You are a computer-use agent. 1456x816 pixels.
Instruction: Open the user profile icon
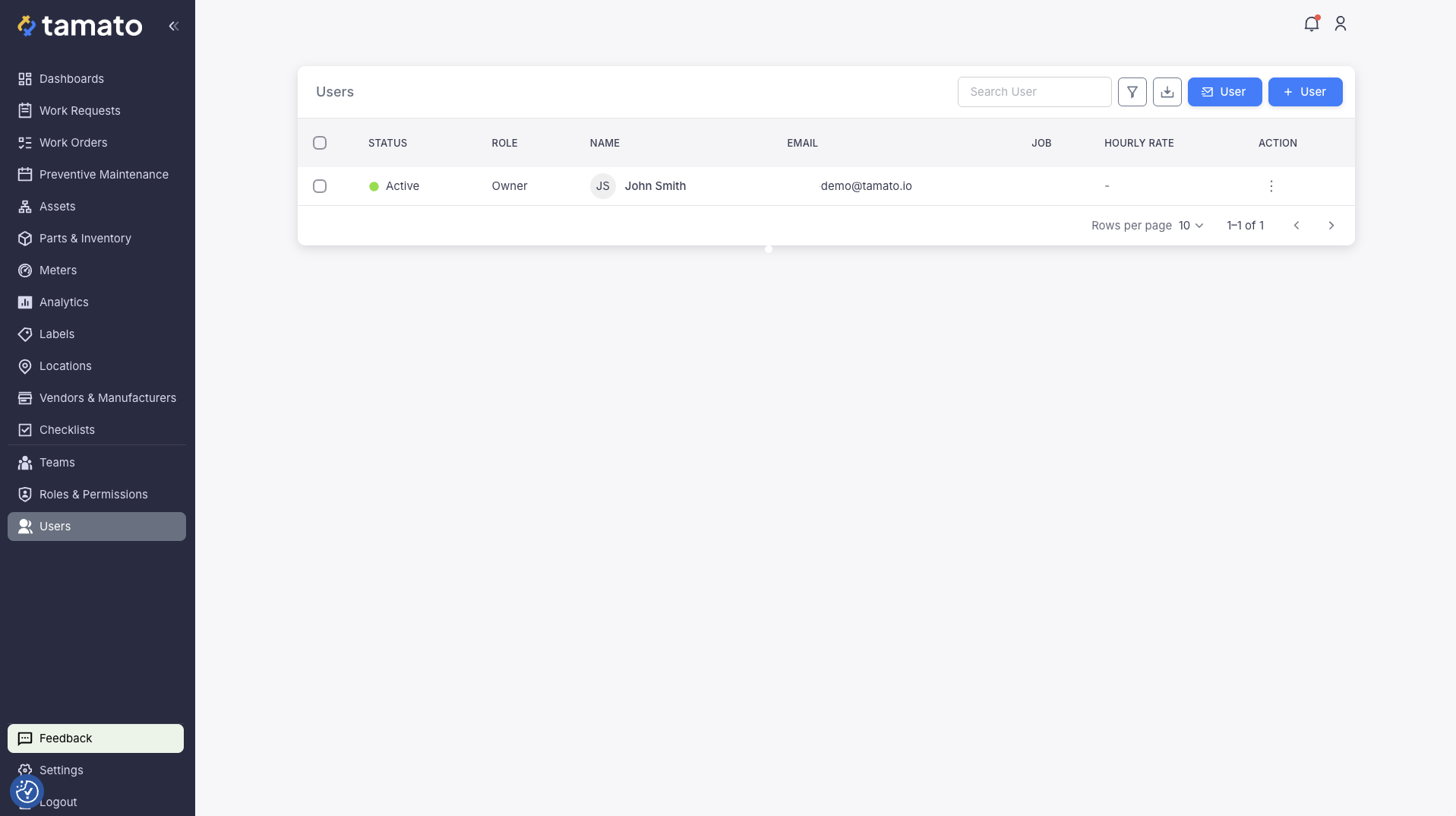coord(1340,24)
